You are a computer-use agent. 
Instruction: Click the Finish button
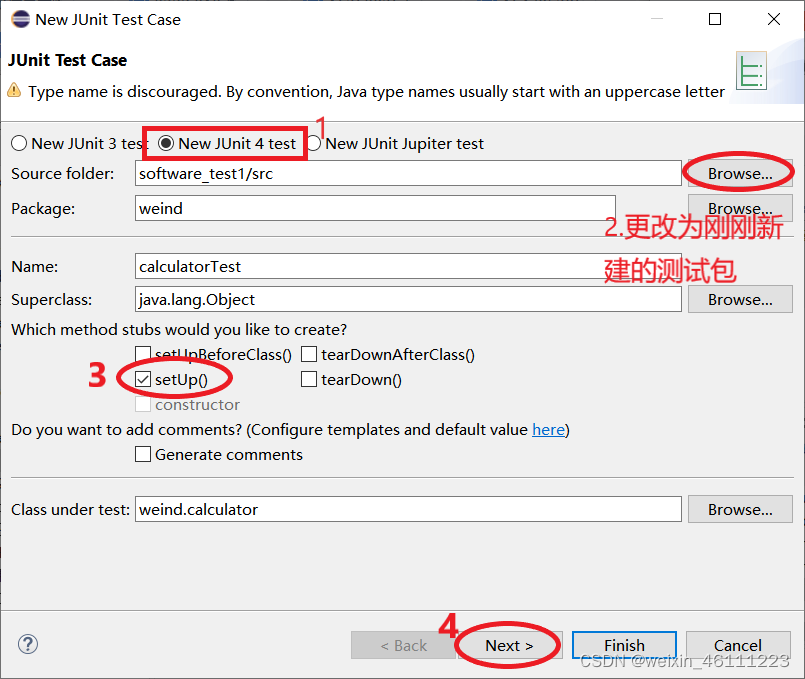[x=624, y=645]
